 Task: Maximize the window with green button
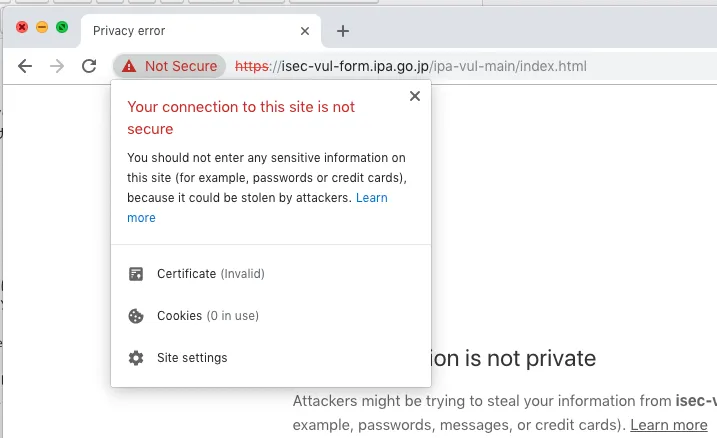[x=62, y=27]
